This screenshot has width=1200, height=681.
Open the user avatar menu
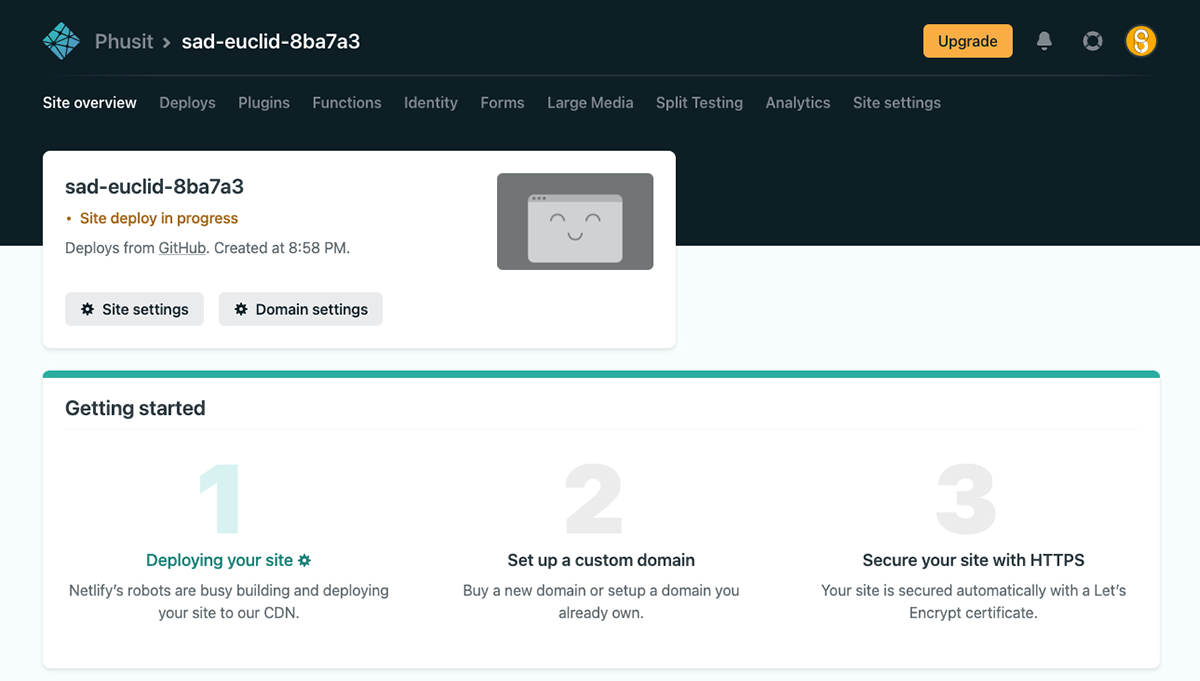click(x=1141, y=40)
